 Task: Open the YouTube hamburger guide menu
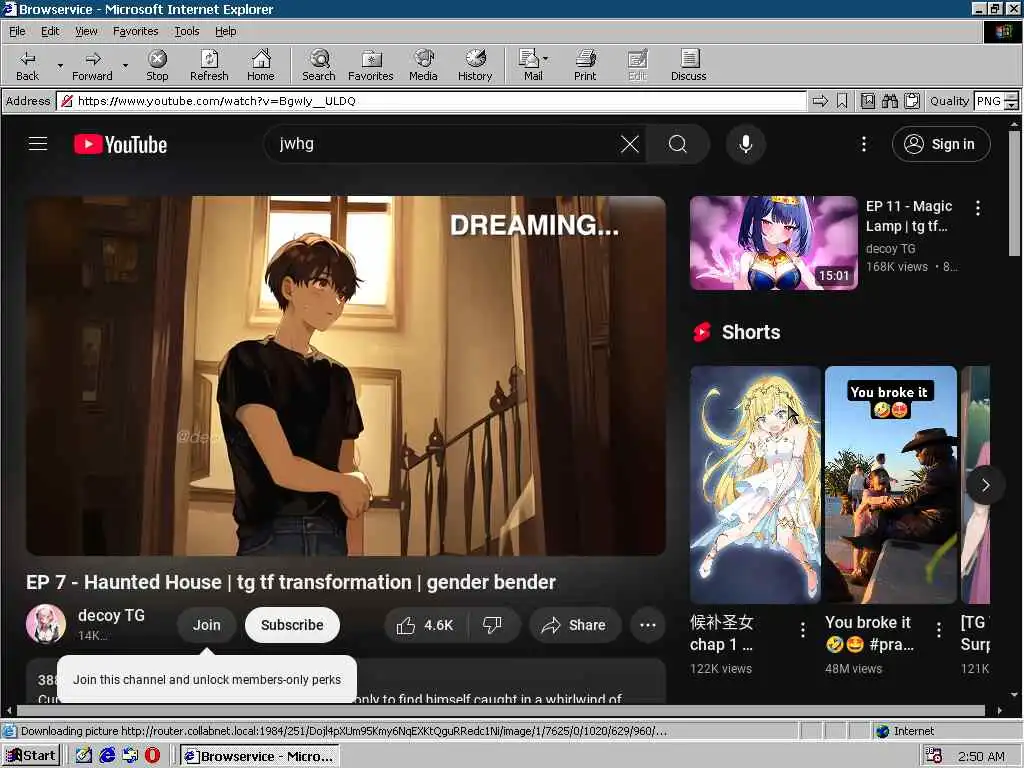pyautogui.click(x=38, y=144)
